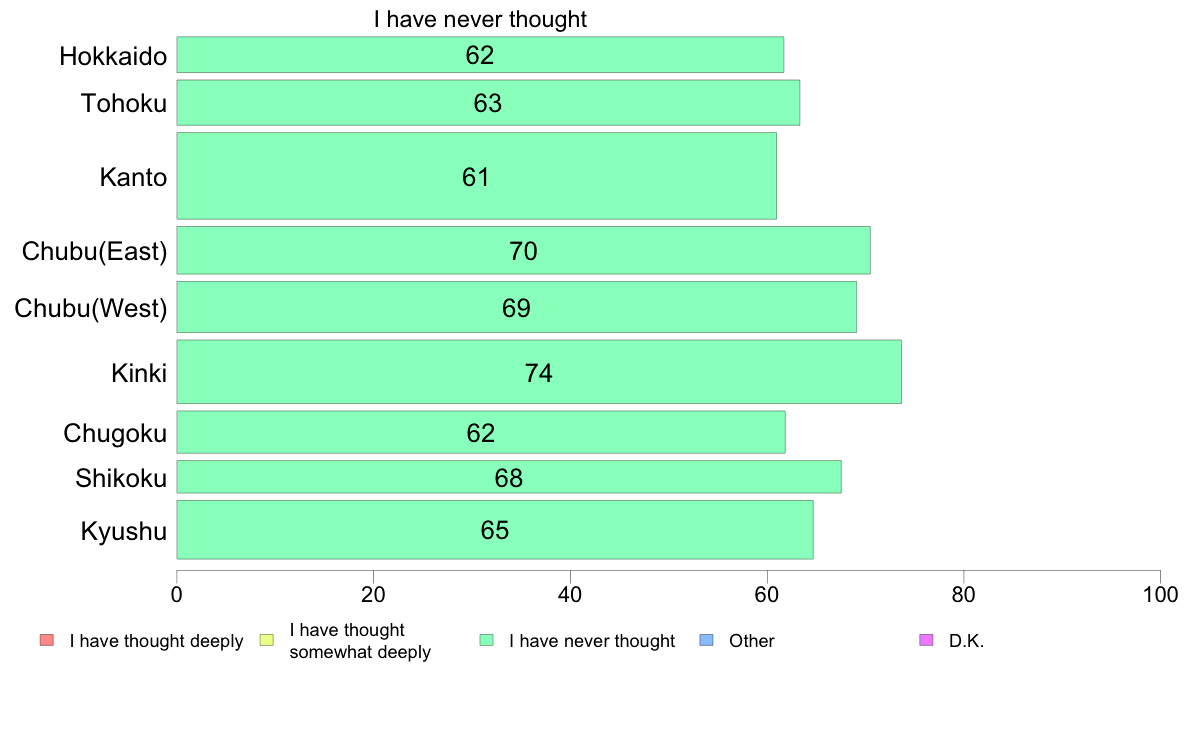Screen dimensions: 1188x736
Task: Click the magenta 'D.K.' legend swatch
Action: tap(926, 640)
